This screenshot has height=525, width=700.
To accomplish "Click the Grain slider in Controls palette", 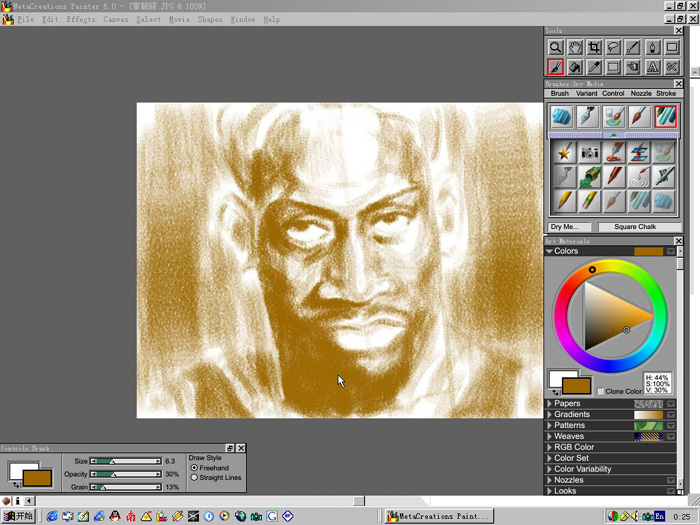I will tap(126, 487).
